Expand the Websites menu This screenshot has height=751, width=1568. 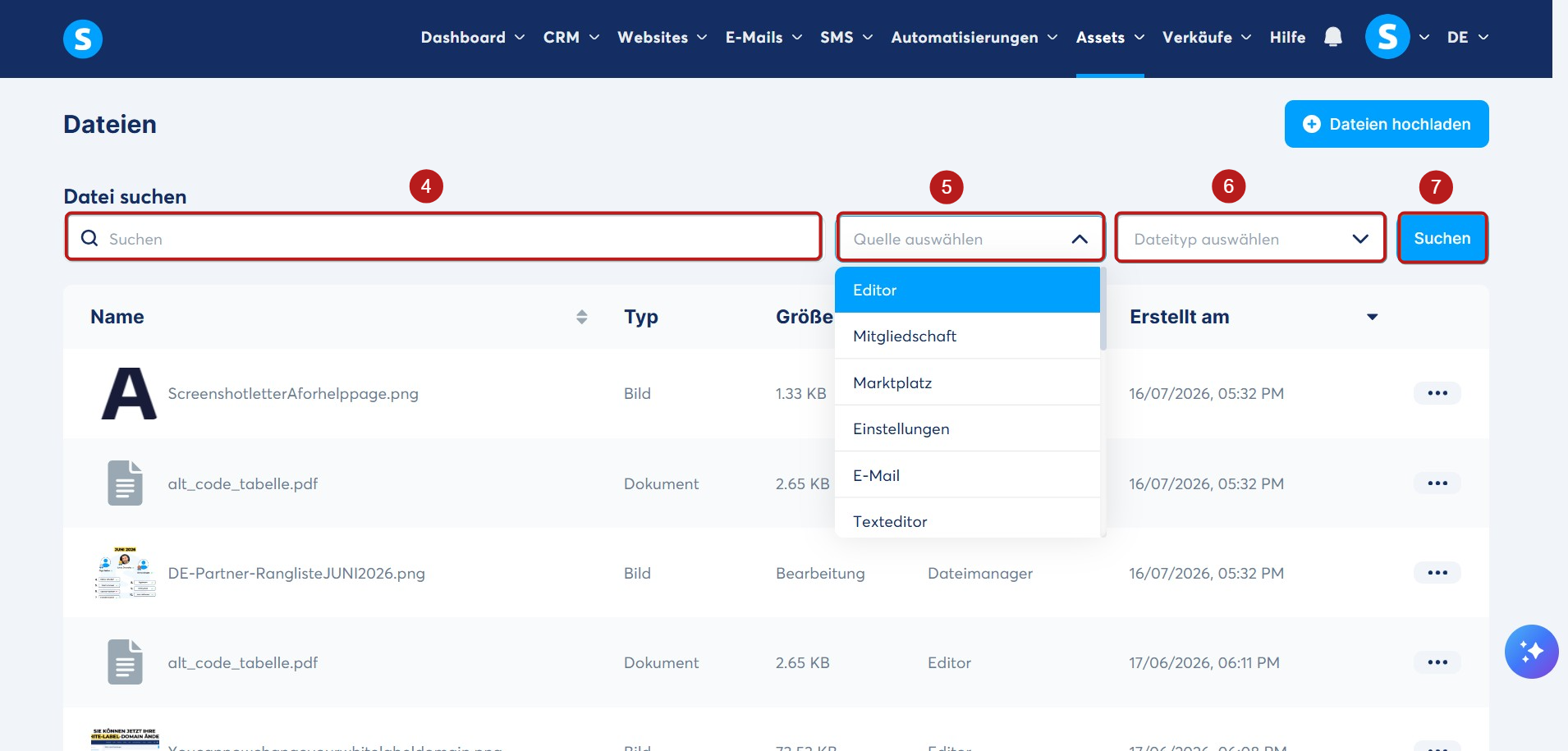663,37
